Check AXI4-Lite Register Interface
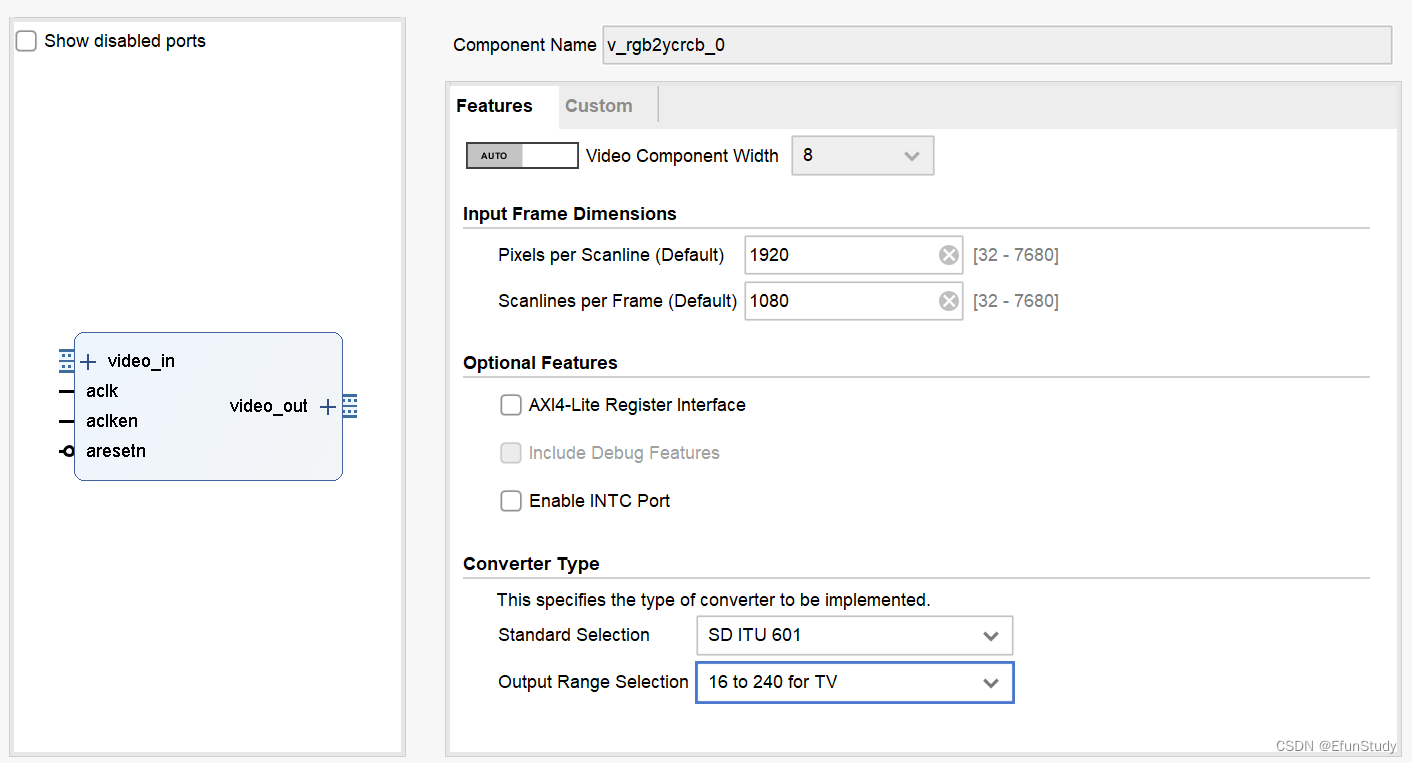 click(511, 405)
